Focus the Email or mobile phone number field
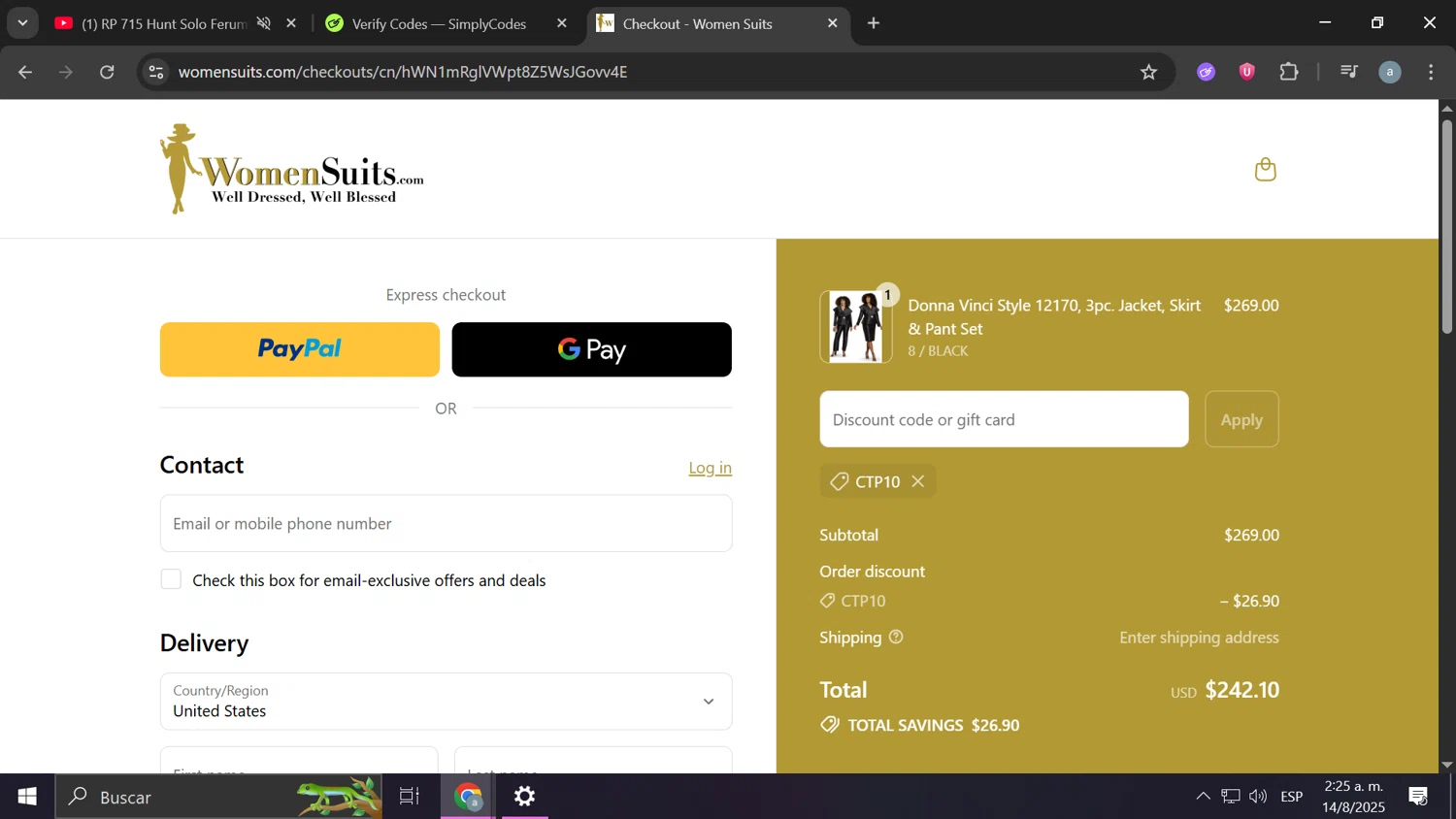The width and height of the screenshot is (1456, 819). [447, 524]
